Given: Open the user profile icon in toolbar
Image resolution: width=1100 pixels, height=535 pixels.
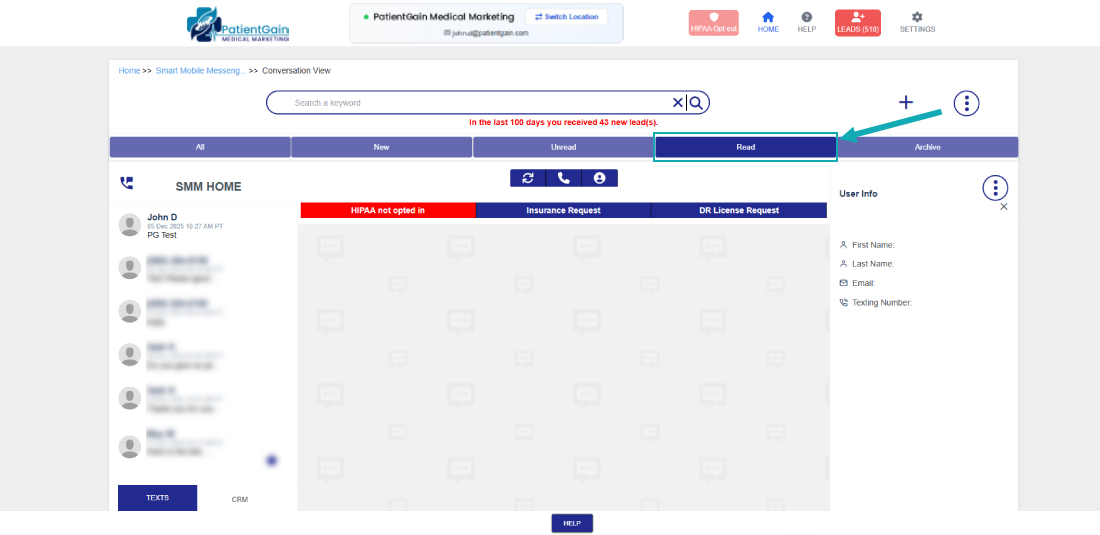Looking at the screenshot, I should tap(600, 178).
